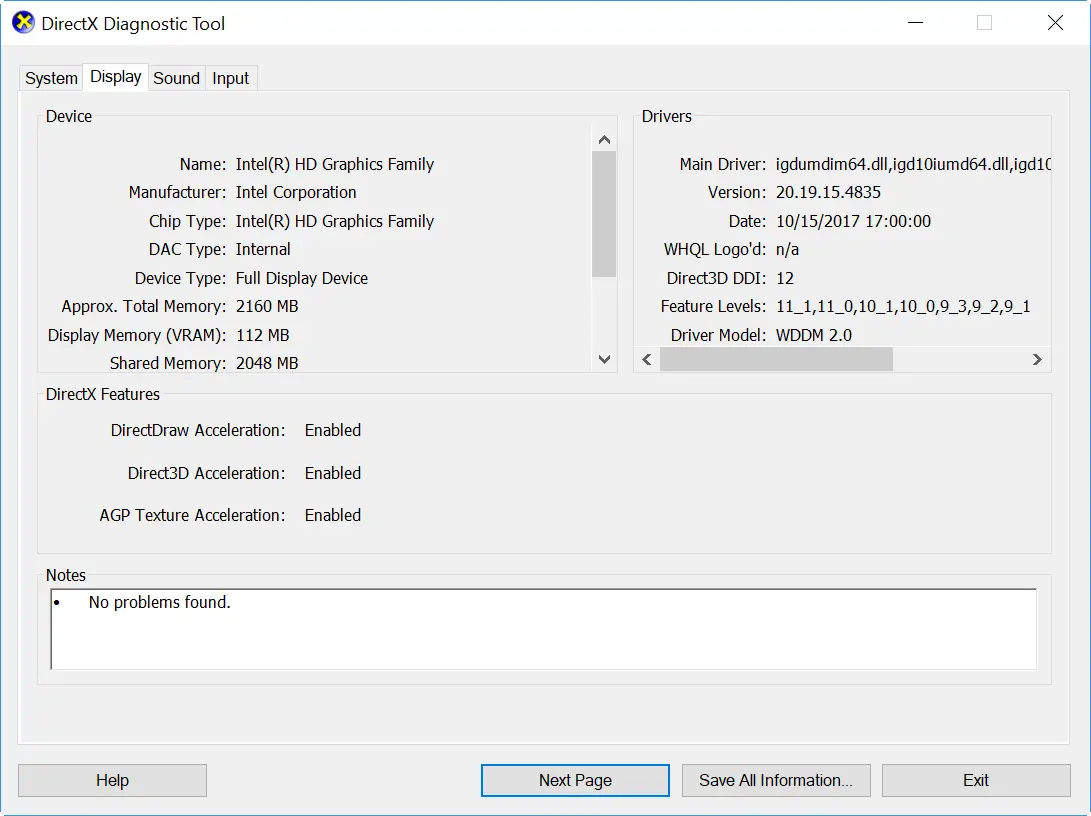Click the Next Page button

(574, 780)
